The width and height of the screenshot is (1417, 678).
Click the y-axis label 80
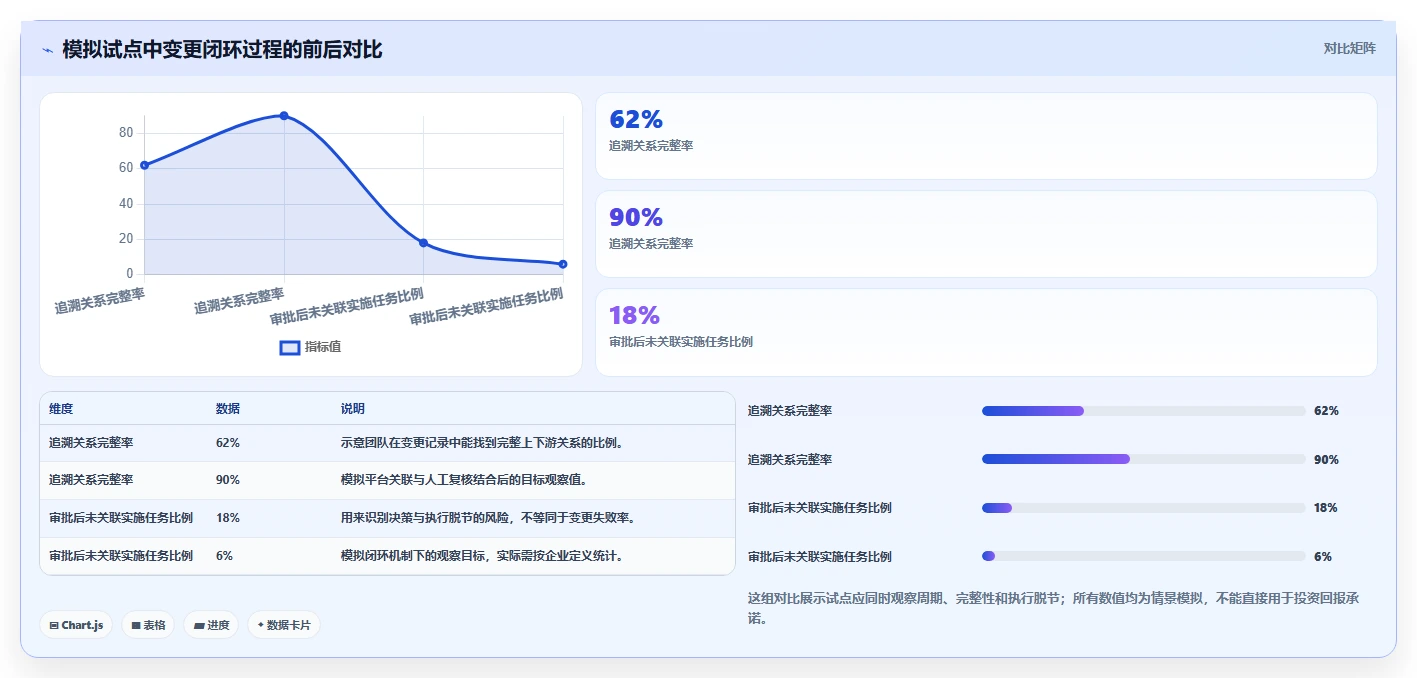pyautogui.click(x=126, y=133)
